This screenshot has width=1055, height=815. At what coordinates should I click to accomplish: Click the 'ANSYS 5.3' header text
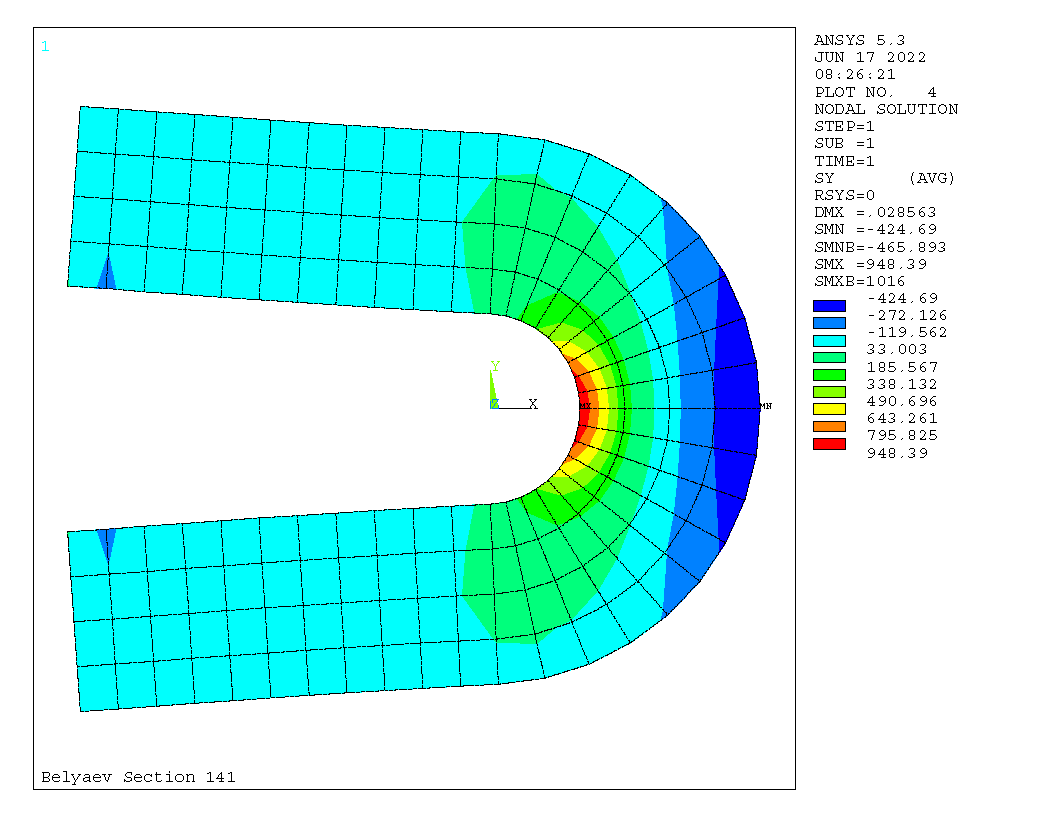[859, 40]
